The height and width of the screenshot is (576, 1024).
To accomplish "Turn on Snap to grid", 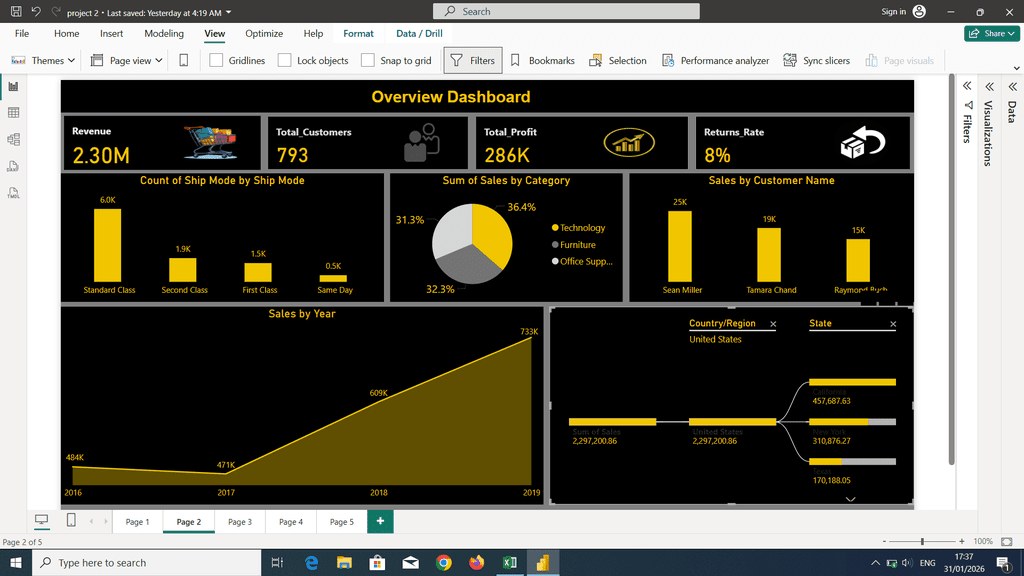I will (368, 60).
